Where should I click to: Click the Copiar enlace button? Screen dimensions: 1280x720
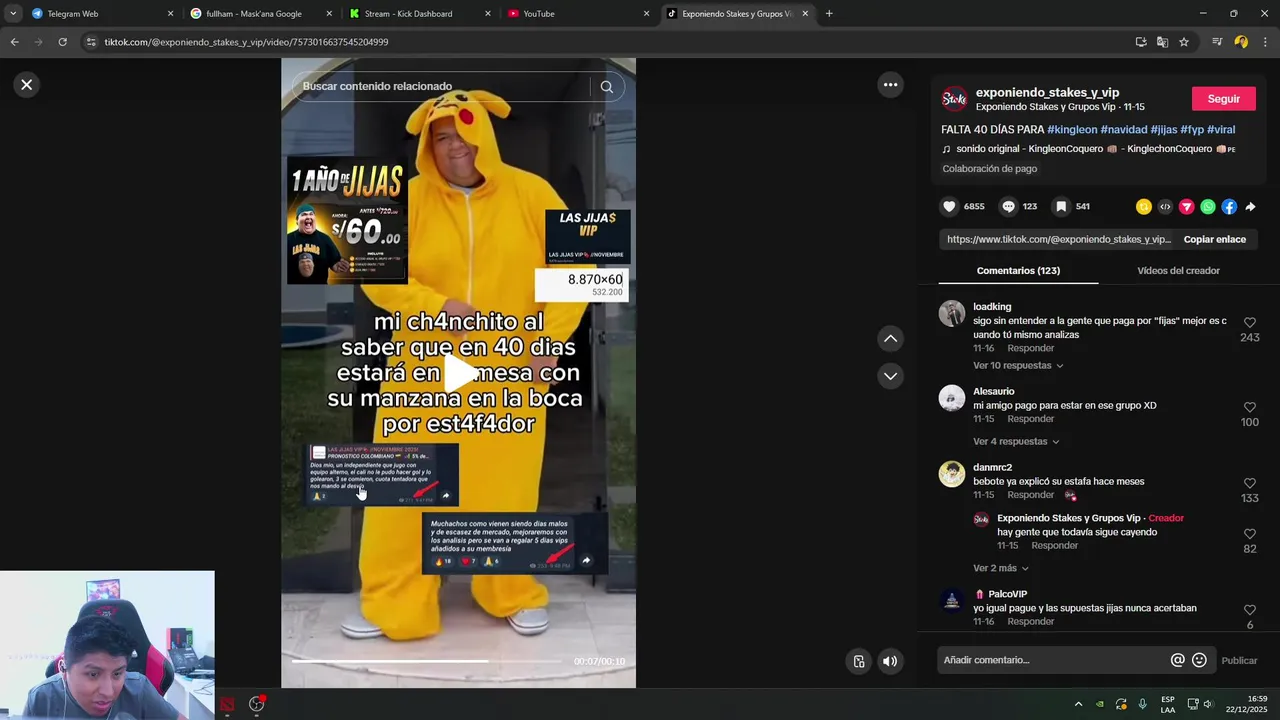1215,240
